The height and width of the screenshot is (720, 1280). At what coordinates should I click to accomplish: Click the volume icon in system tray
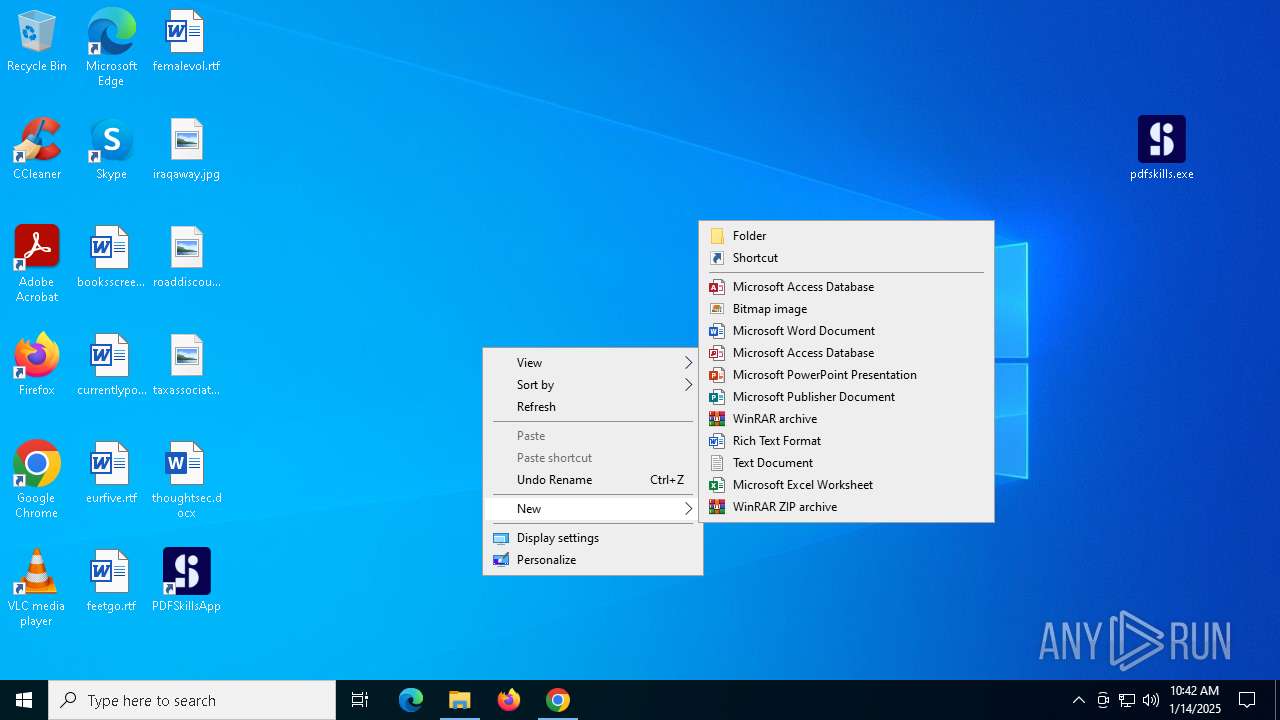(1150, 700)
